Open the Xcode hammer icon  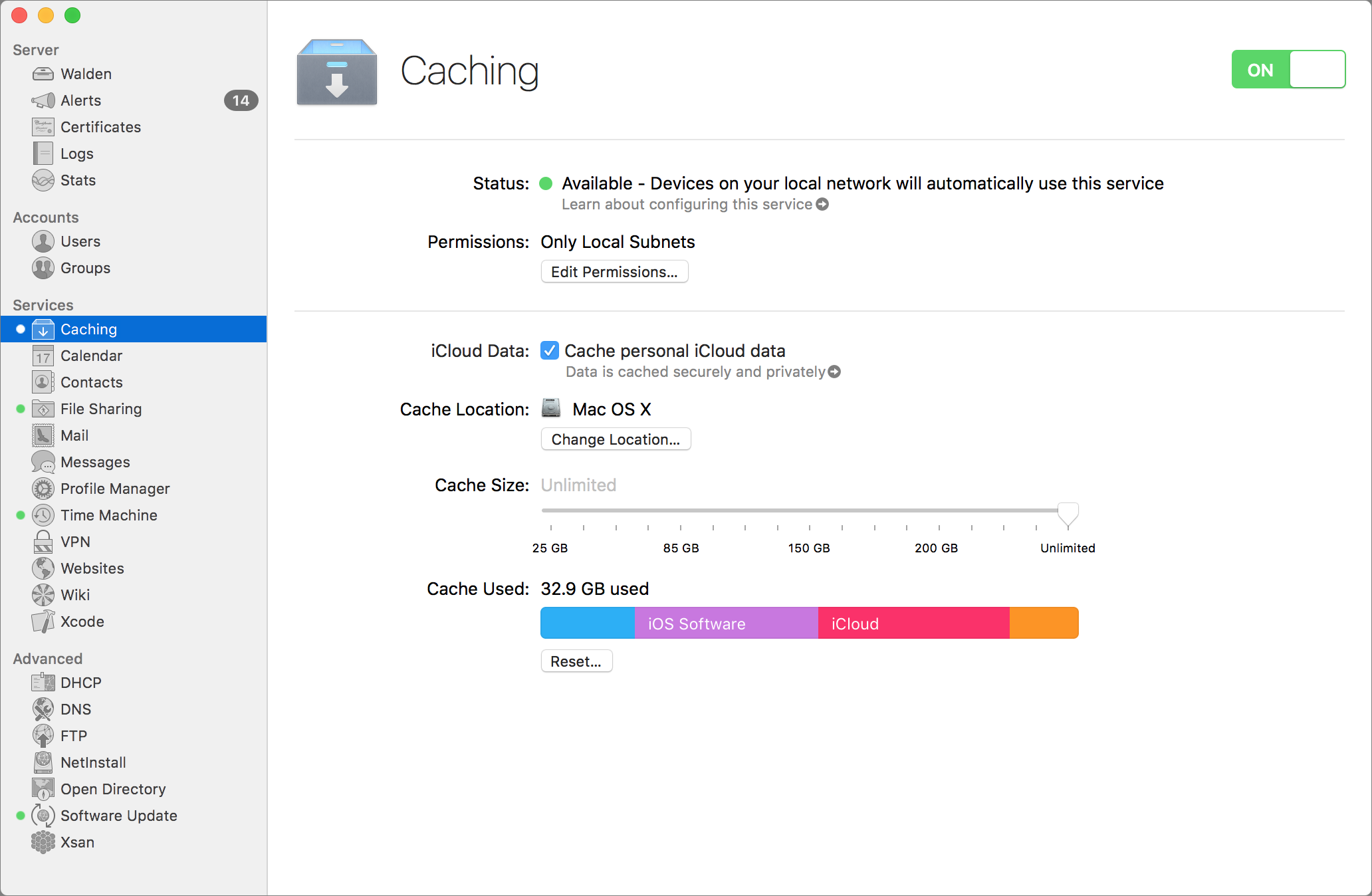coord(43,621)
